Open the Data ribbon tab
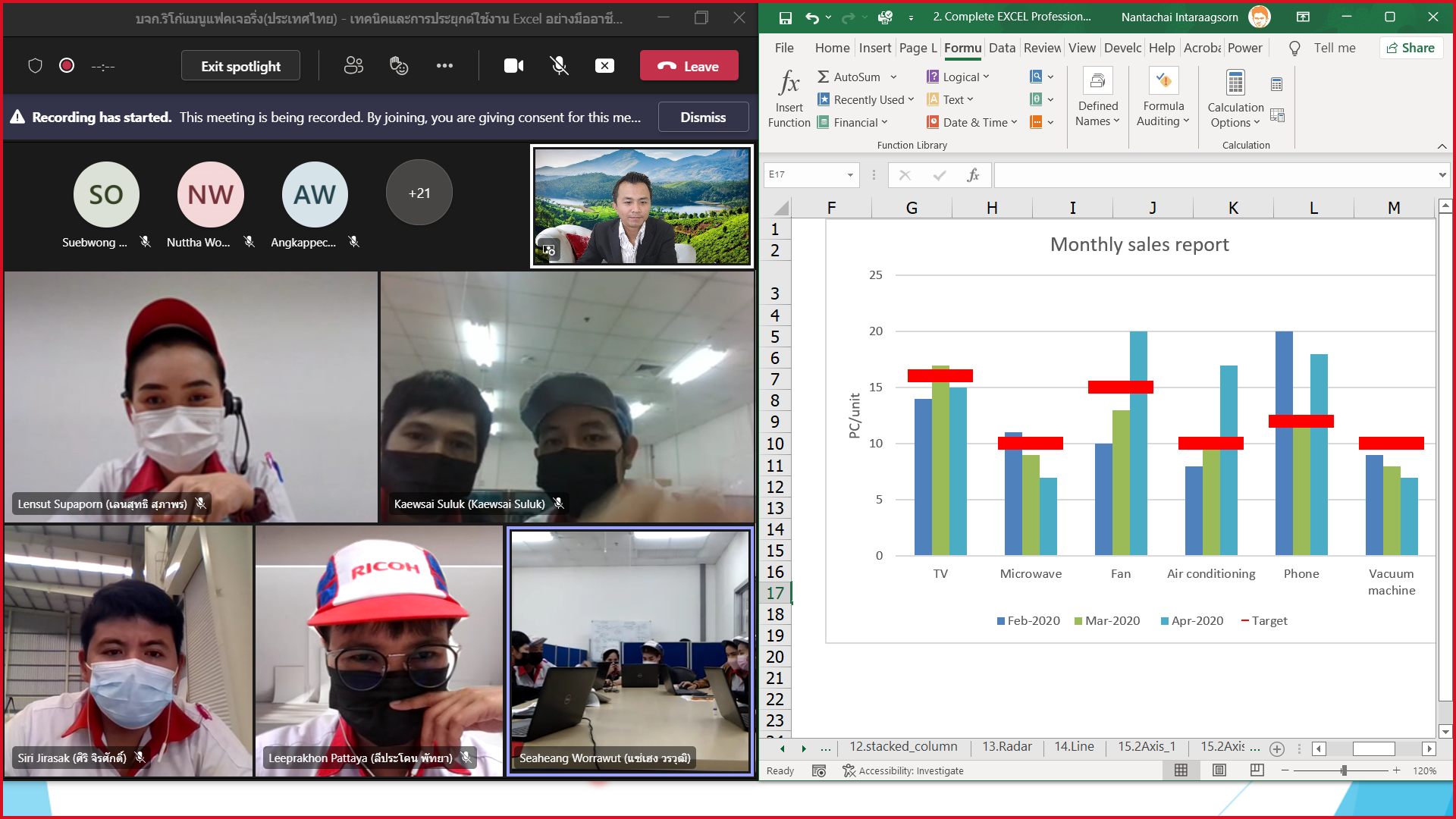The image size is (1456, 819). (x=1002, y=48)
